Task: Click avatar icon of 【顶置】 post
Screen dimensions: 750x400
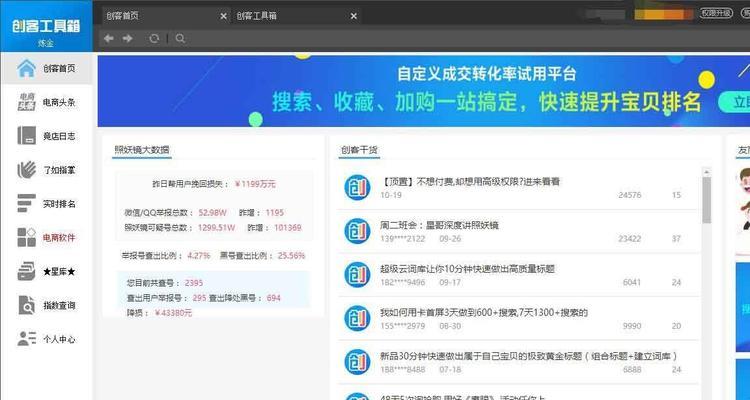Action: 357,187
